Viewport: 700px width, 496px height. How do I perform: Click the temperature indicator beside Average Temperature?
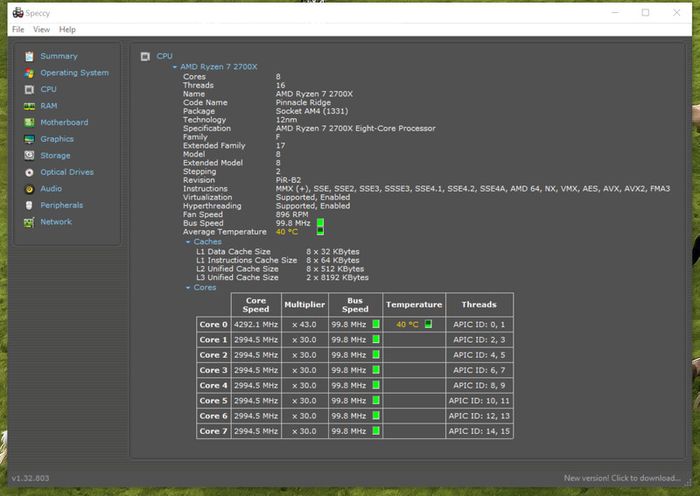tap(320, 231)
